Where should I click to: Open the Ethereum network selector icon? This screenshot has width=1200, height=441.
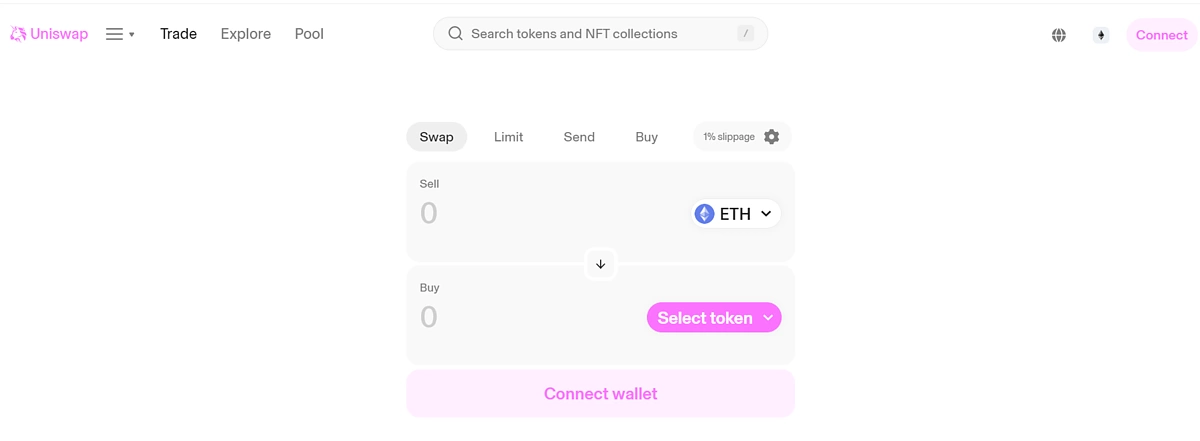1101,35
